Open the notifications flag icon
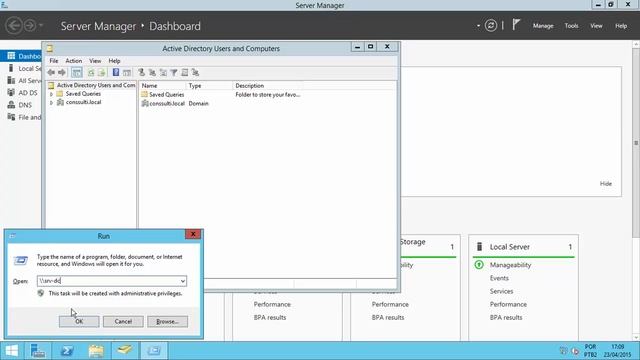This screenshot has width=640, height=360. (516, 25)
